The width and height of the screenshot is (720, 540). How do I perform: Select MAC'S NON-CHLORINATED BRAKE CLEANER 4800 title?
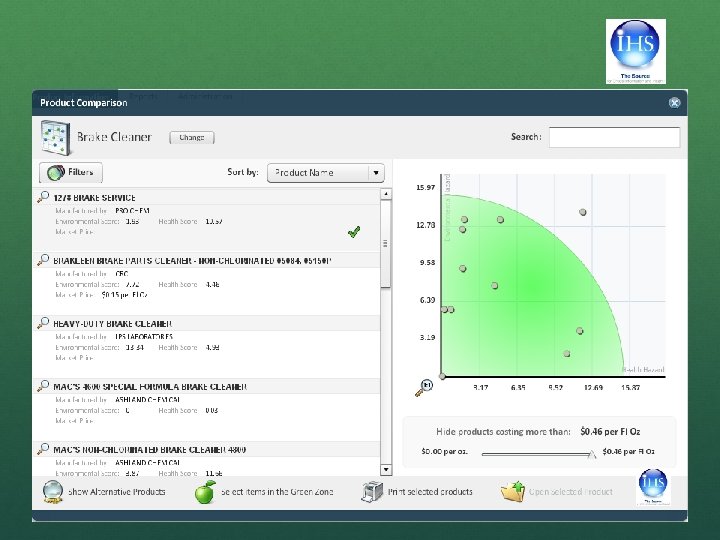pyautogui.click(x=150, y=450)
